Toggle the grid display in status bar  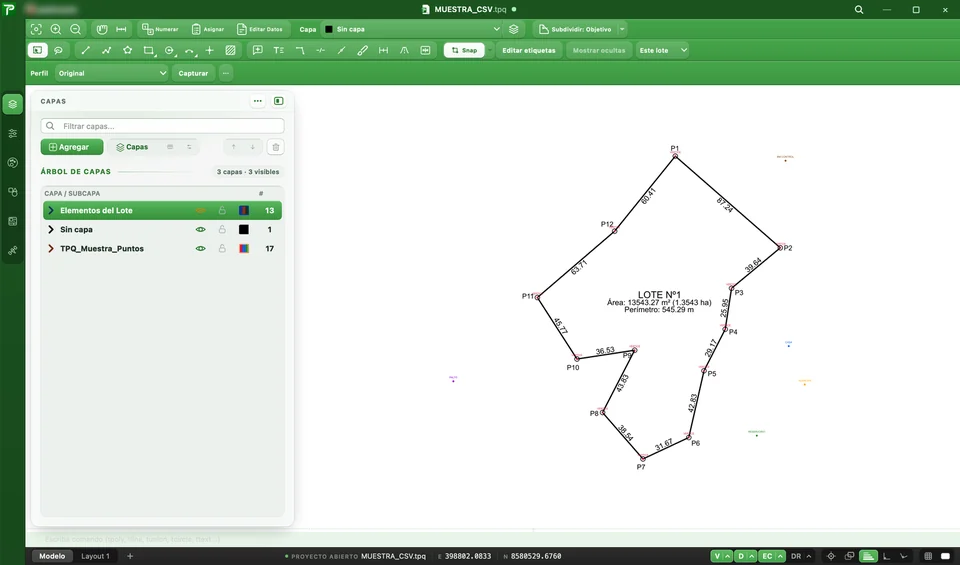pyautogui.click(x=928, y=556)
